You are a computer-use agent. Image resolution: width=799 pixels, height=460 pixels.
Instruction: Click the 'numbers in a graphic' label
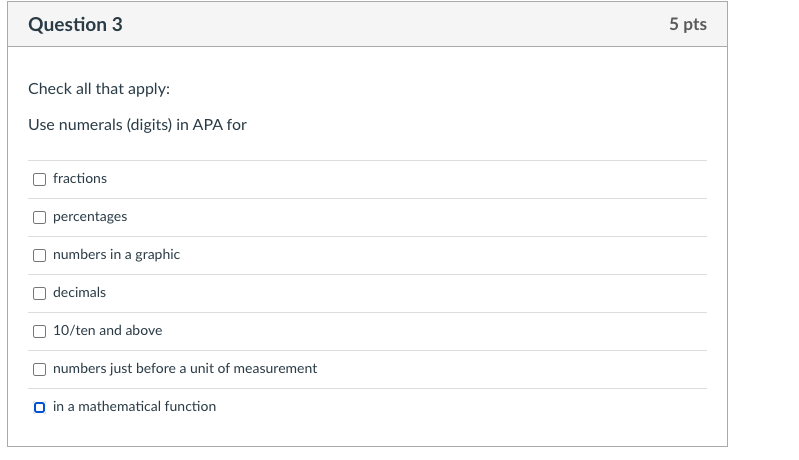(116, 254)
